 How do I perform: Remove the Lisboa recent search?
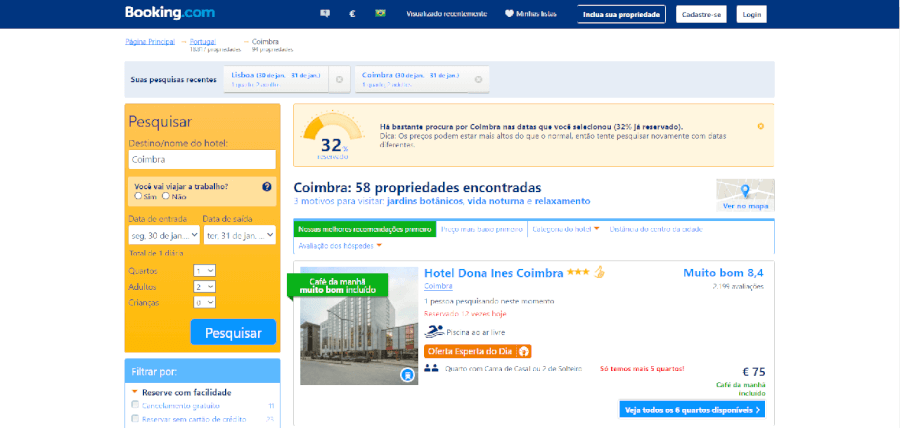coord(339,79)
